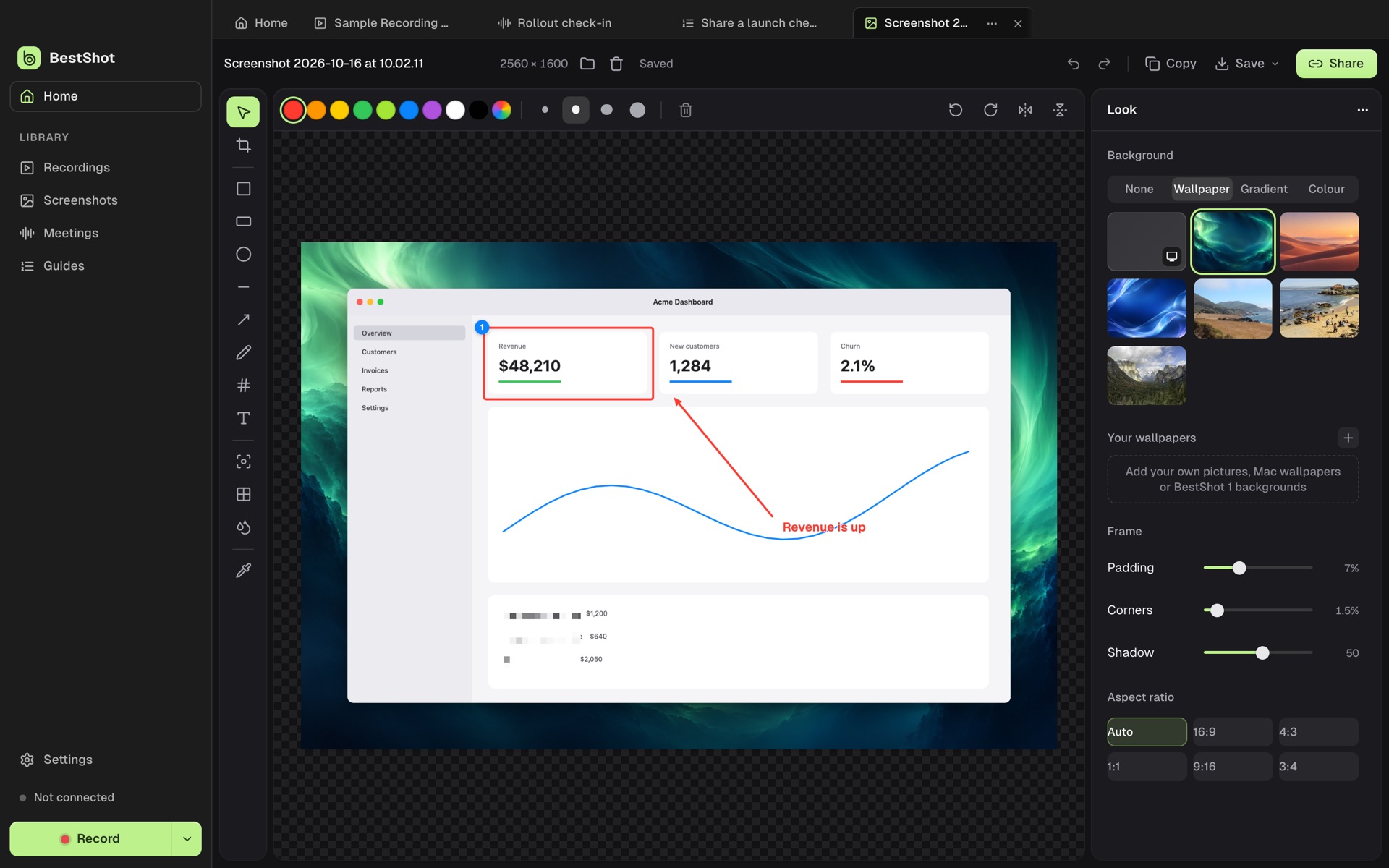
Task: Set background mode to Gradient
Action: [x=1264, y=189]
